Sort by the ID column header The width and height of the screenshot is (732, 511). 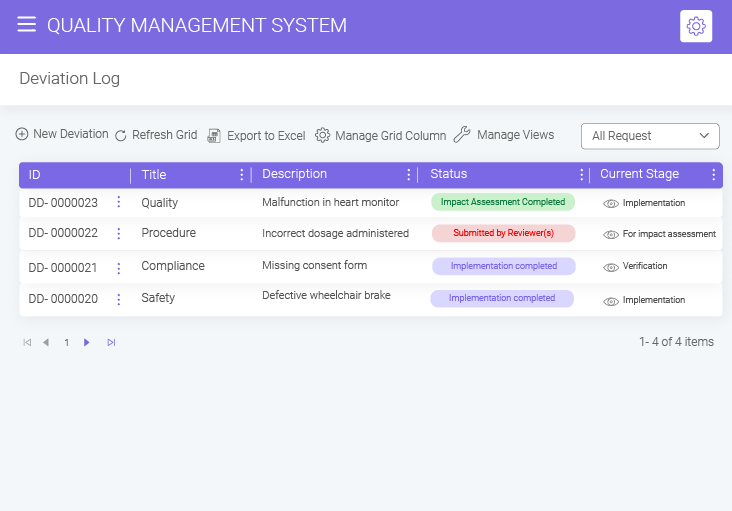(35, 175)
